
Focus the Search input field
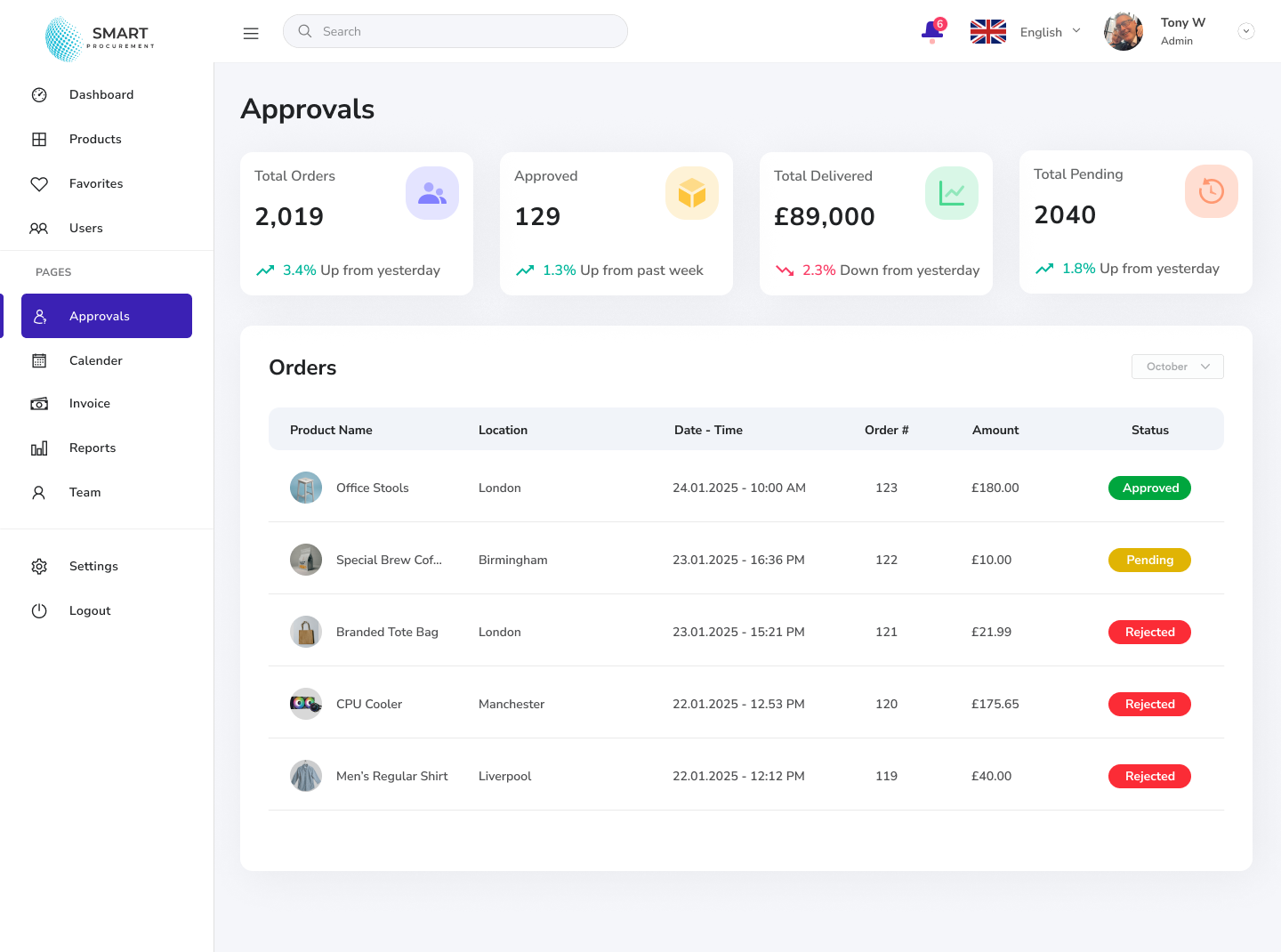tap(455, 31)
